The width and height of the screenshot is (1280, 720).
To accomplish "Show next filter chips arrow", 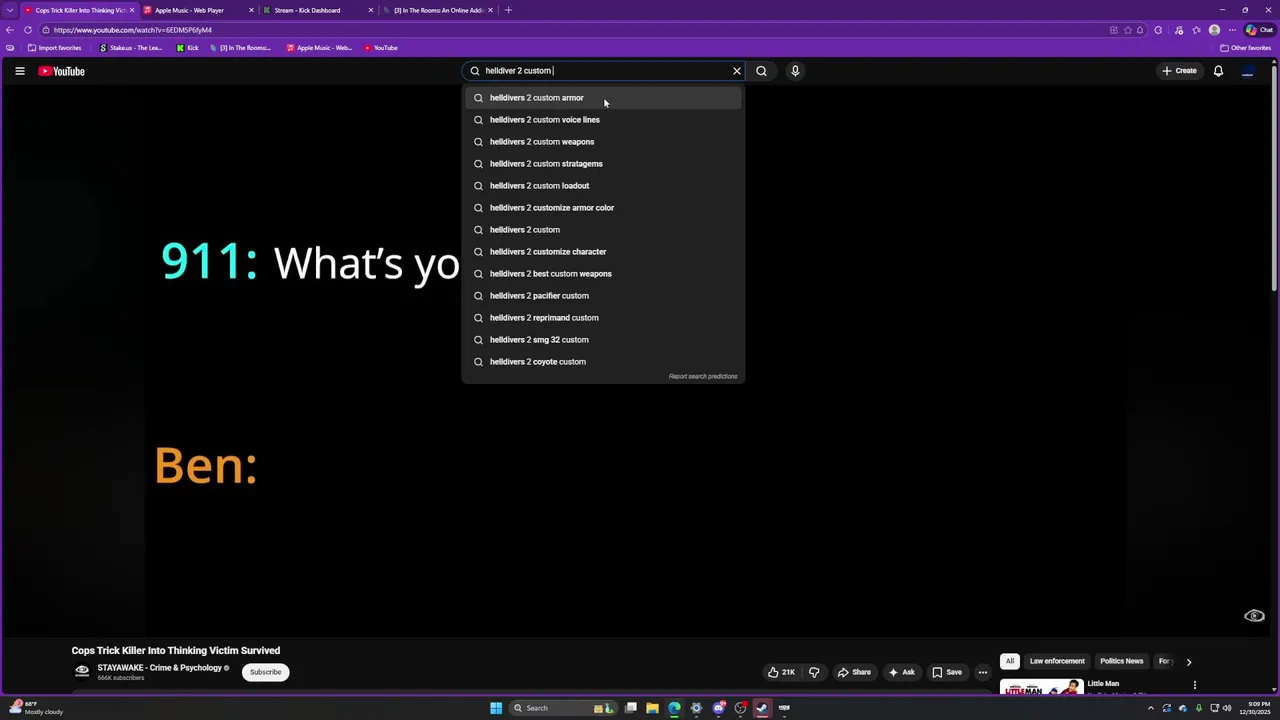I will pyautogui.click(x=1188, y=661).
